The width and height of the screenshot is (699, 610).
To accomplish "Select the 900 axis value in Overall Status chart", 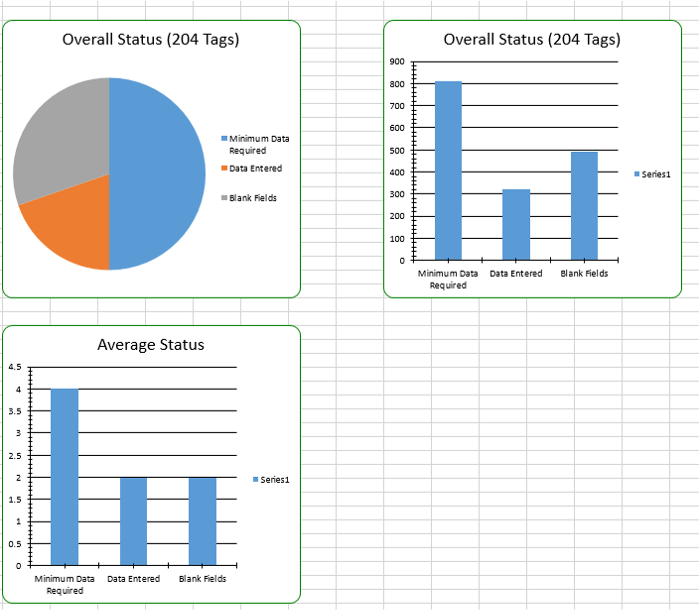I will click(x=397, y=62).
